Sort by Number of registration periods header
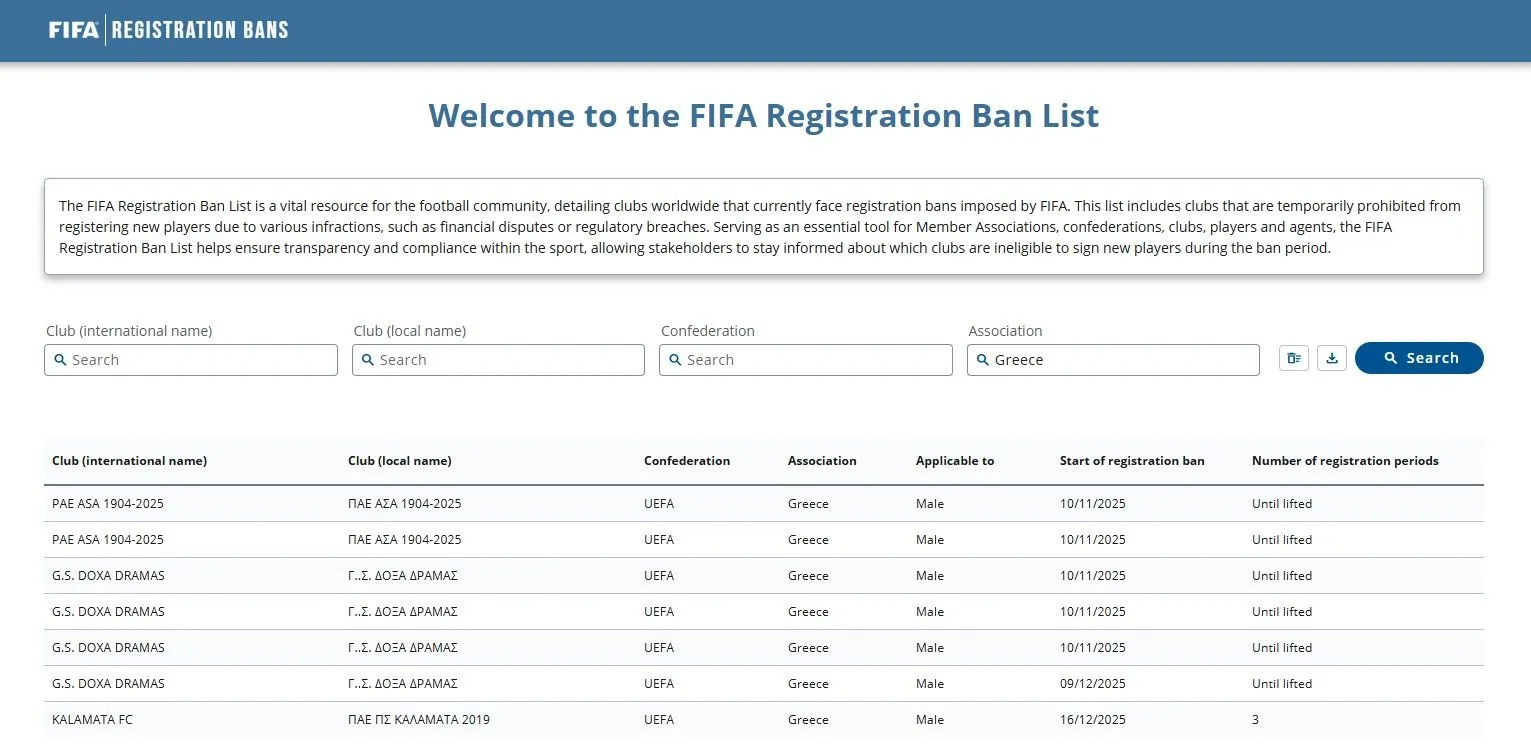Viewport: 1531px width, 755px height. (x=1345, y=461)
